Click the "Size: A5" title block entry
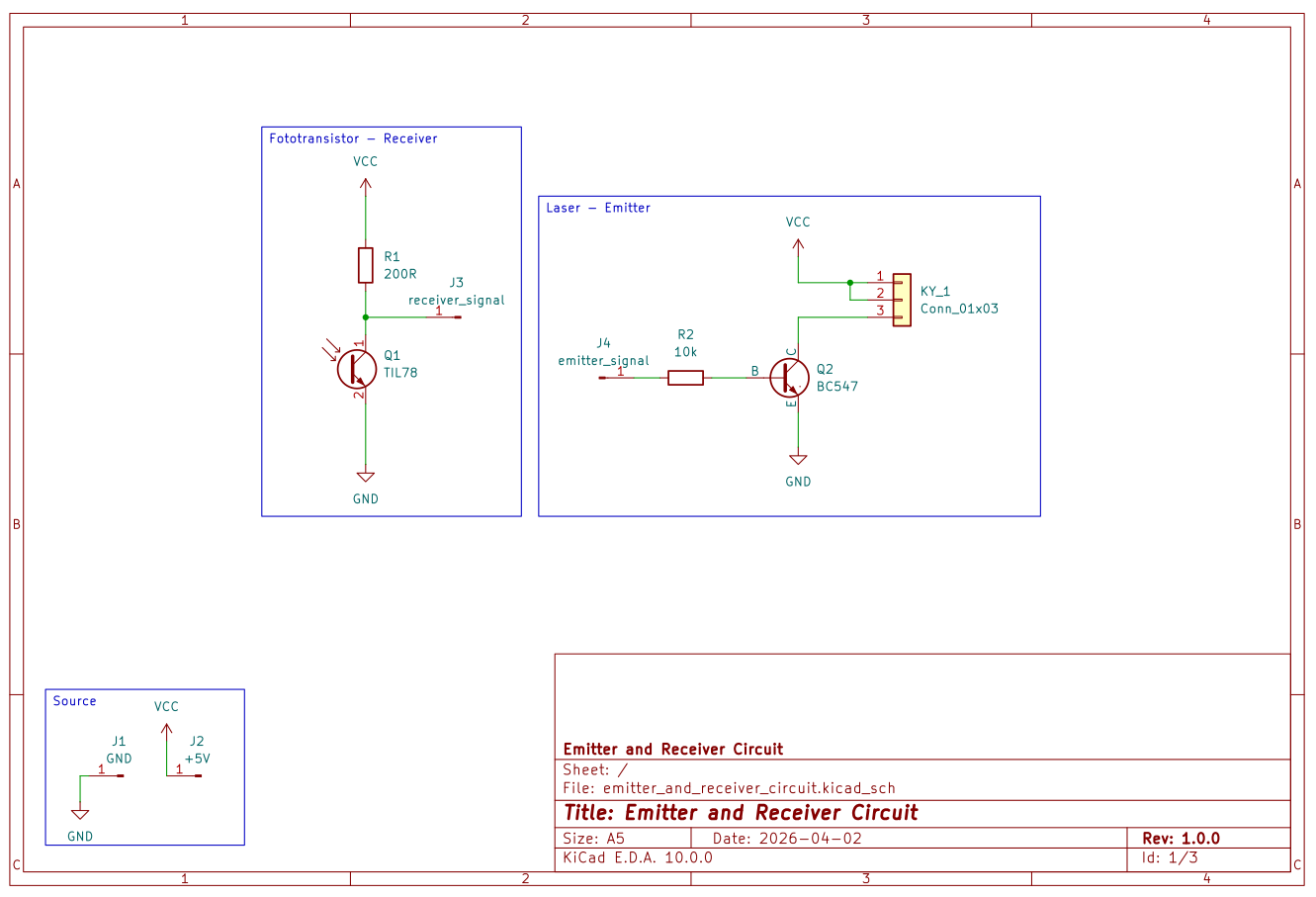This screenshot has height=897, width=1316. pyautogui.click(x=593, y=839)
